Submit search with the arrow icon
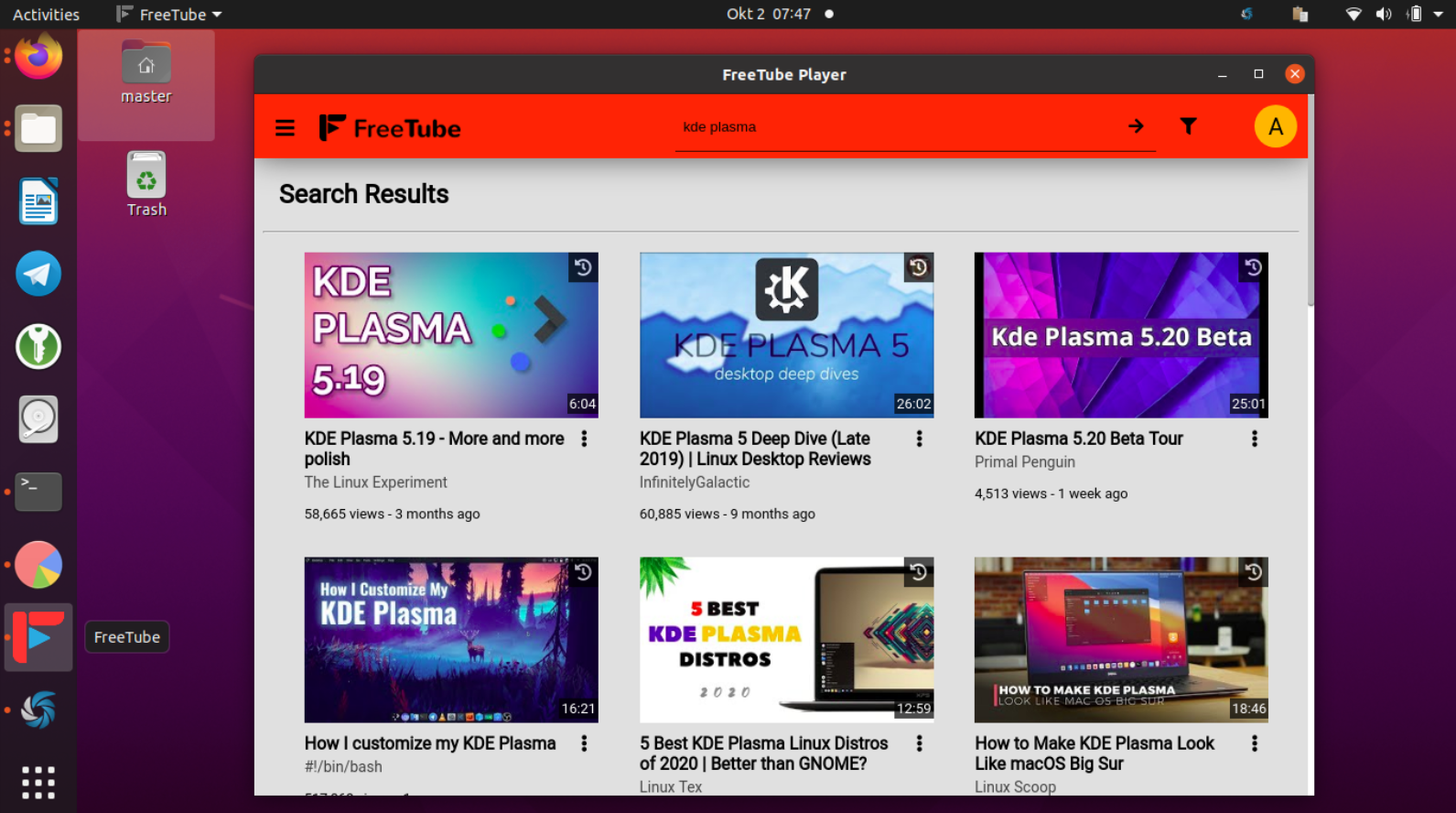The width and height of the screenshot is (1456, 813). point(1136,126)
